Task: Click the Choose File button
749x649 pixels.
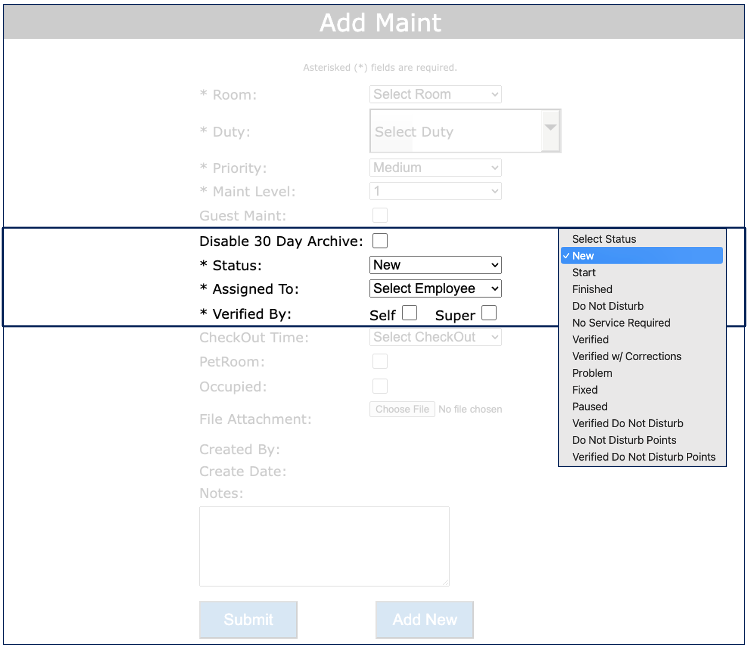Action: pyautogui.click(x=403, y=409)
